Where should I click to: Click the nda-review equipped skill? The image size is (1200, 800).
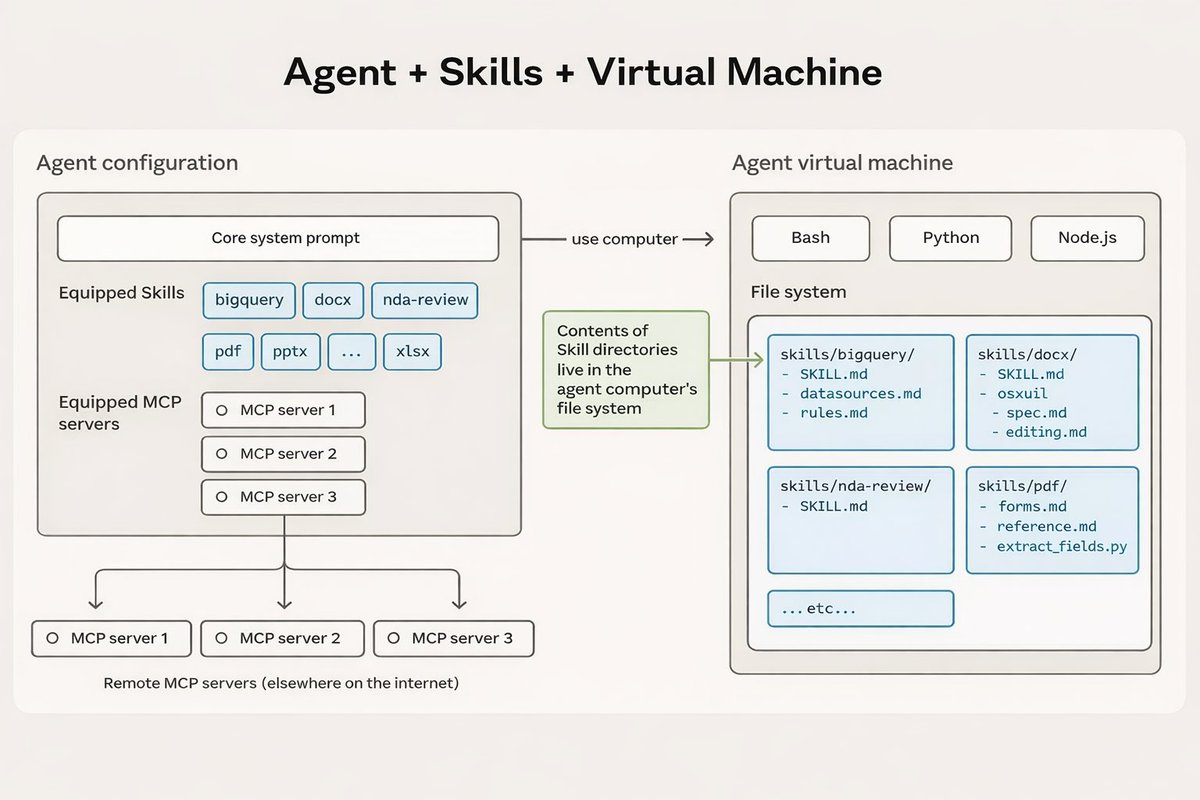coord(424,300)
